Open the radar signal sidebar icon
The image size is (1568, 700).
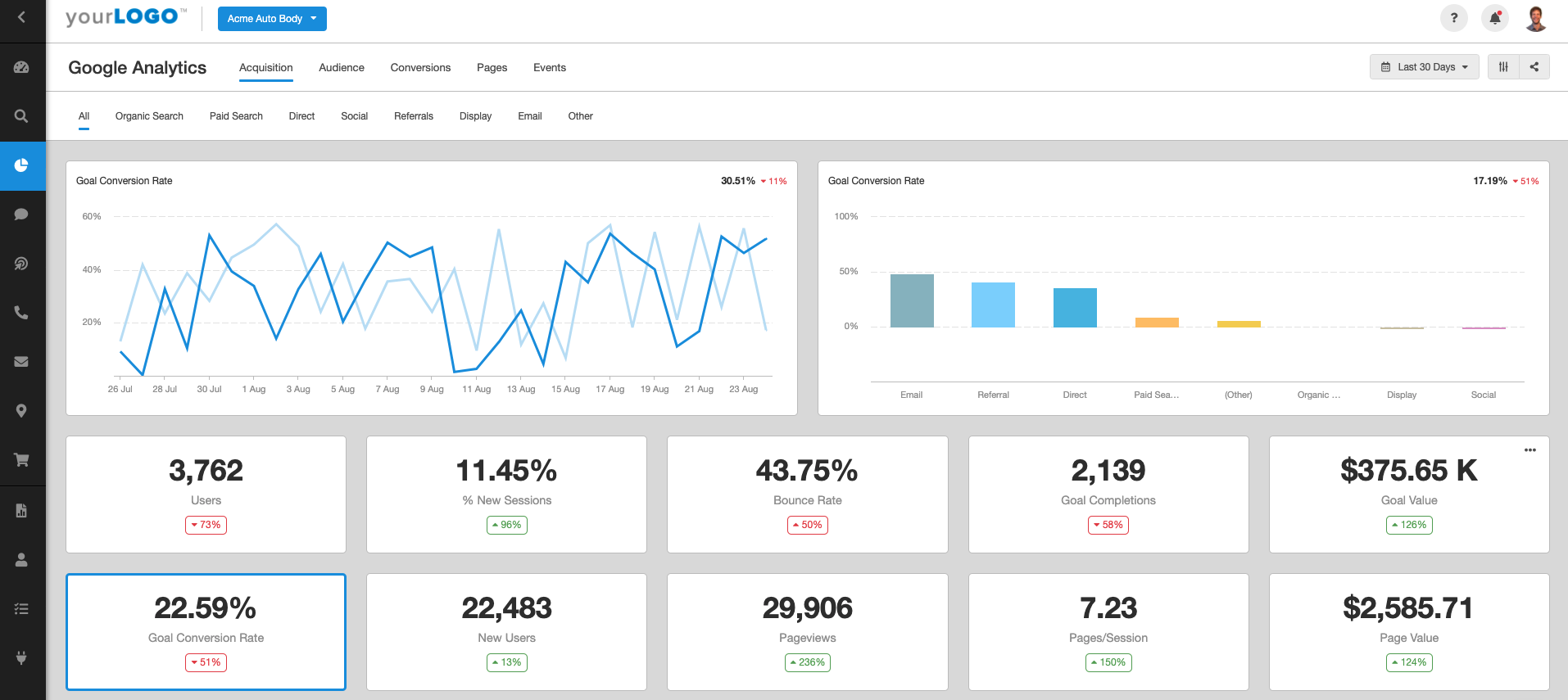(x=22, y=264)
